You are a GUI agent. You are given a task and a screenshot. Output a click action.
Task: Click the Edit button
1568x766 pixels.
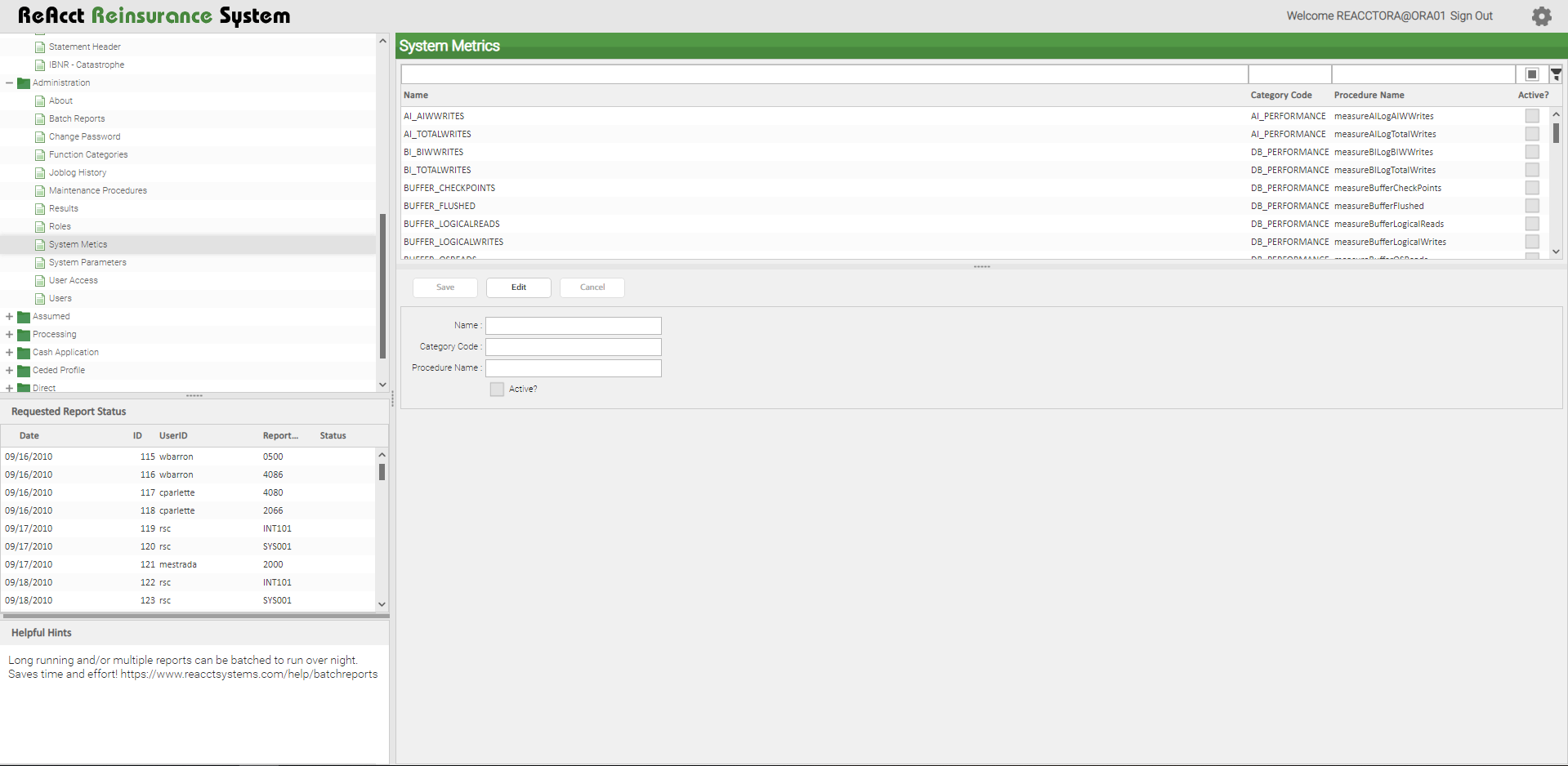point(518,287)
